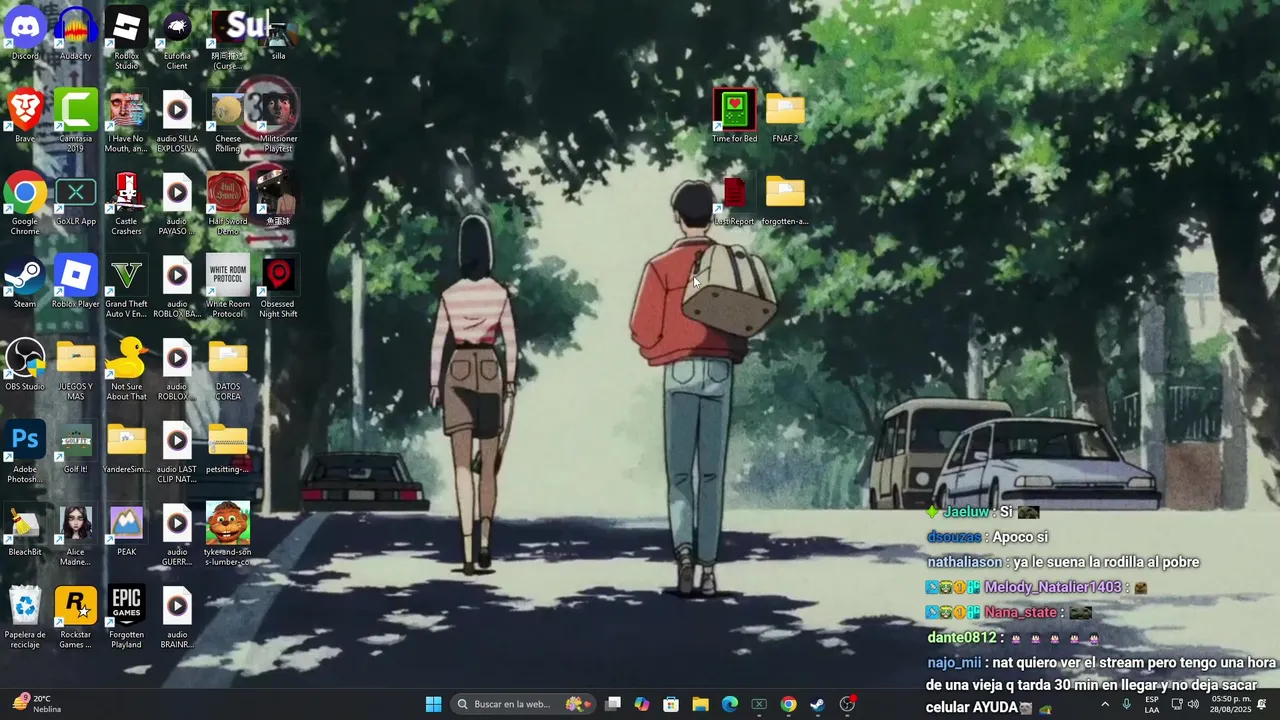
Task: Open Copilot from the taskbar
Action: click(x=642, y=704)
